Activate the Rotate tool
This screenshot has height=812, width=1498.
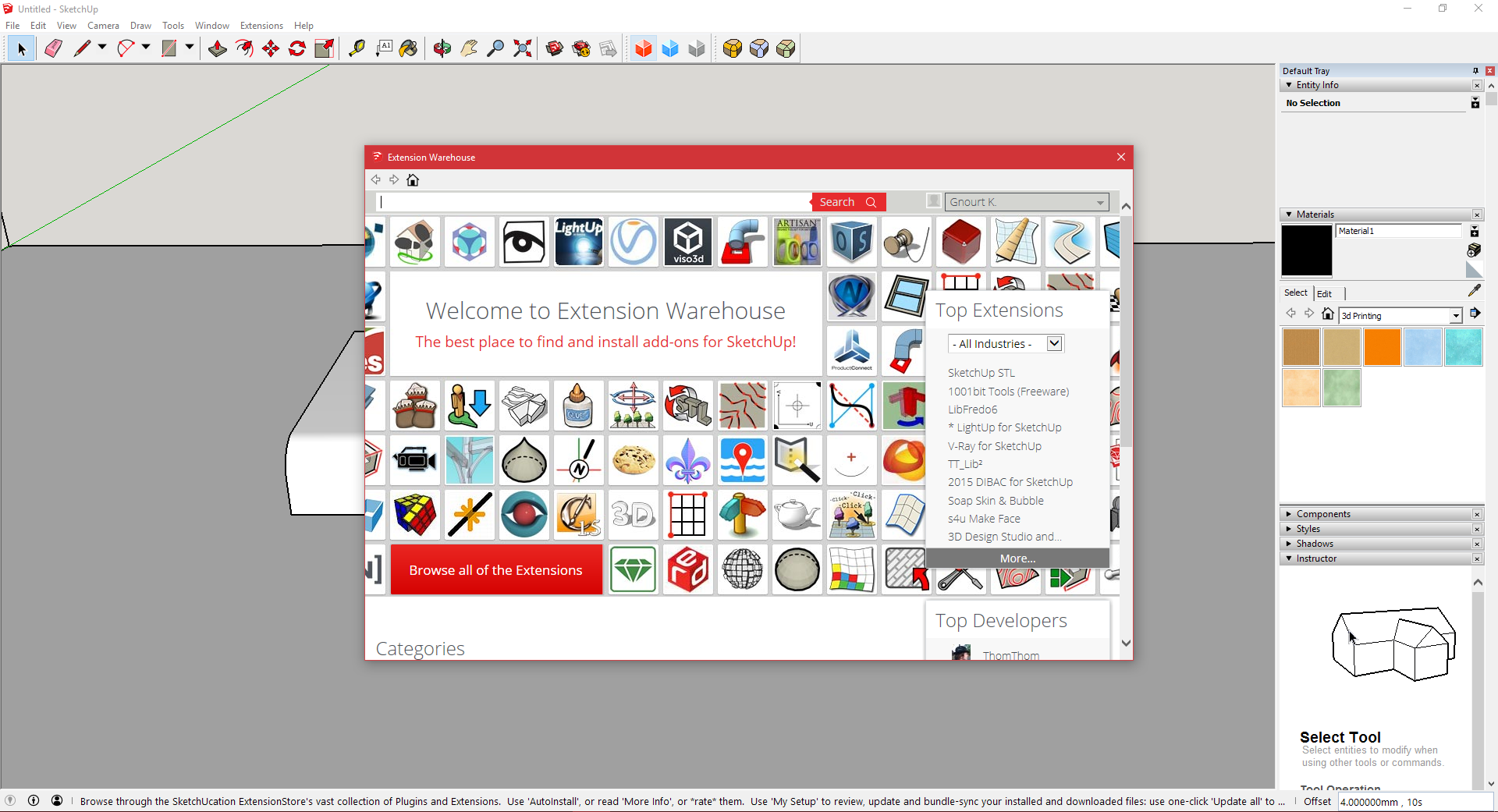point(297,49)
